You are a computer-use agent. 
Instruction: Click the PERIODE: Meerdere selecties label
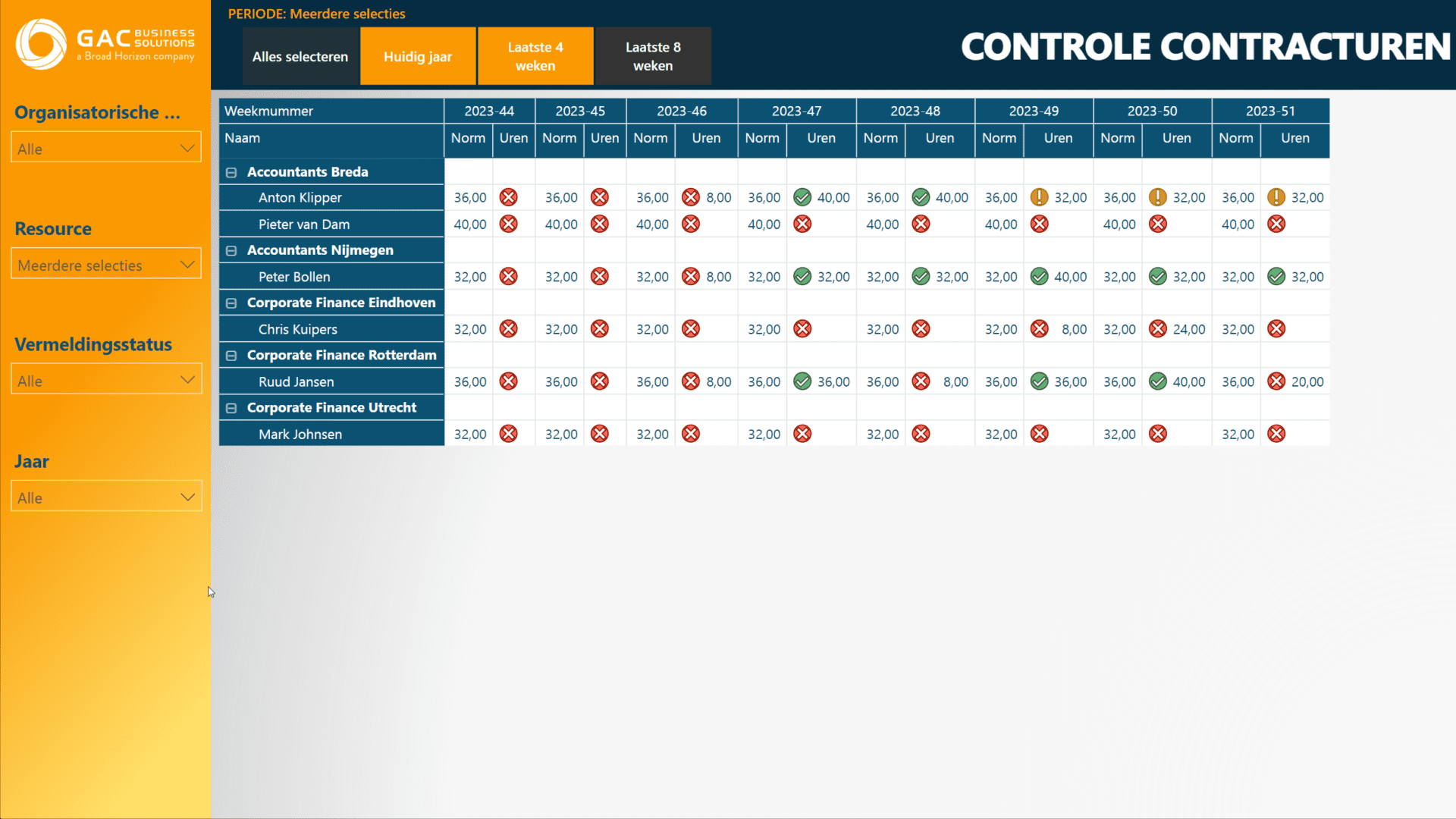tap(316, 14)
